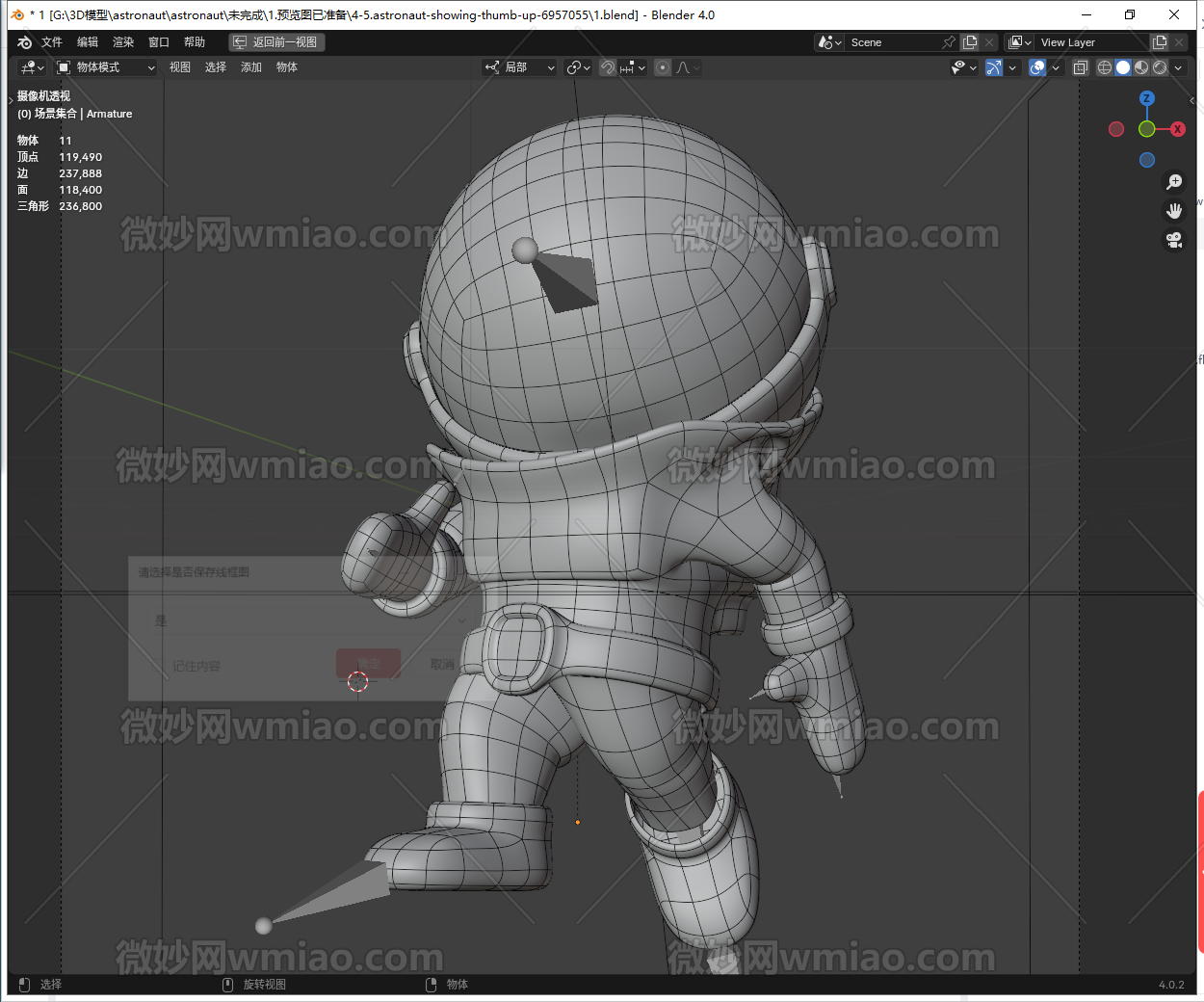Switch to material preview shading
Image resolution: width=1204 pixels, height=1002 pixels.
pyautogui.click(x=1141, y=67)
